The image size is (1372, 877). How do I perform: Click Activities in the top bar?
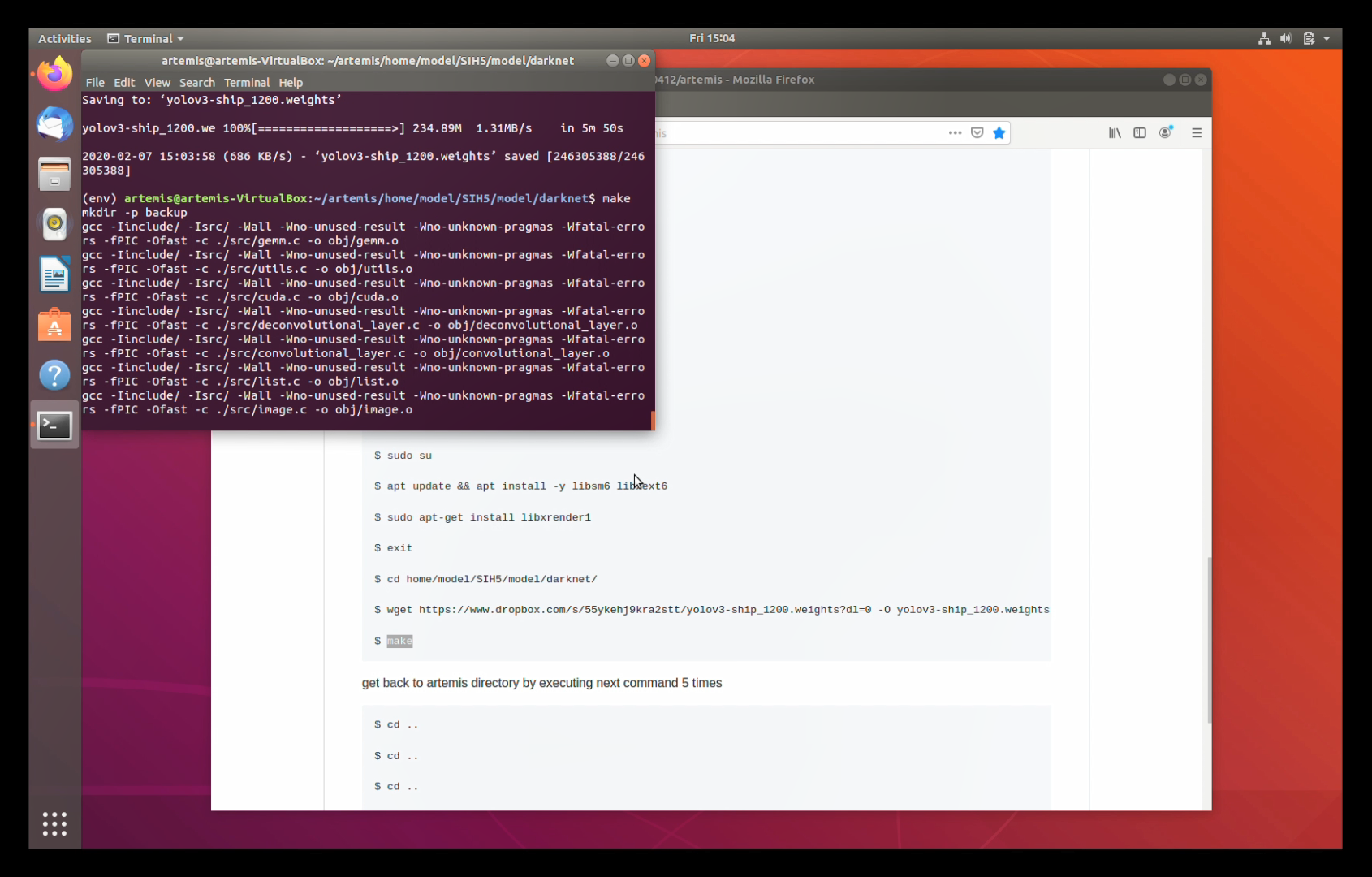point(65,38)
